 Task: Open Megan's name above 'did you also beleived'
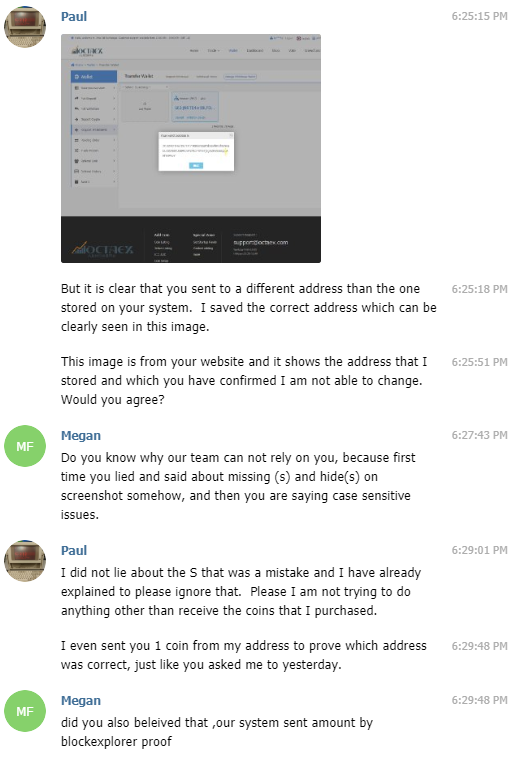coord(81,700)
